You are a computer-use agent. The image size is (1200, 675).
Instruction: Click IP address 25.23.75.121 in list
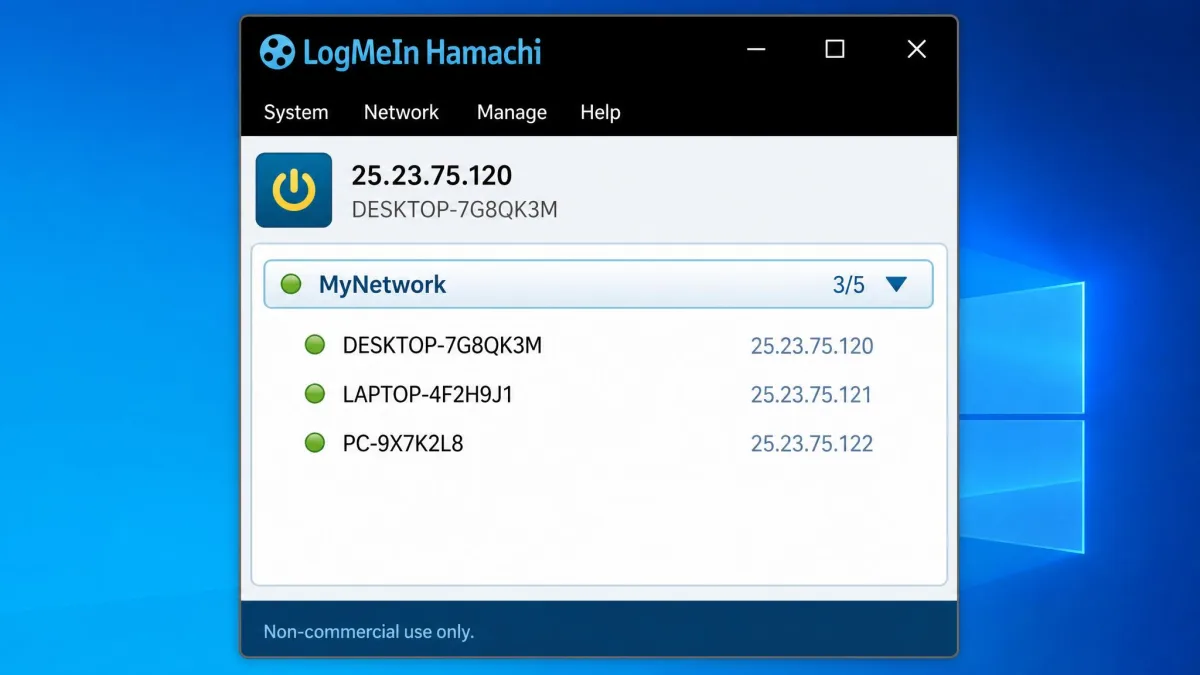pyautogui.click(x=811, y=395)
